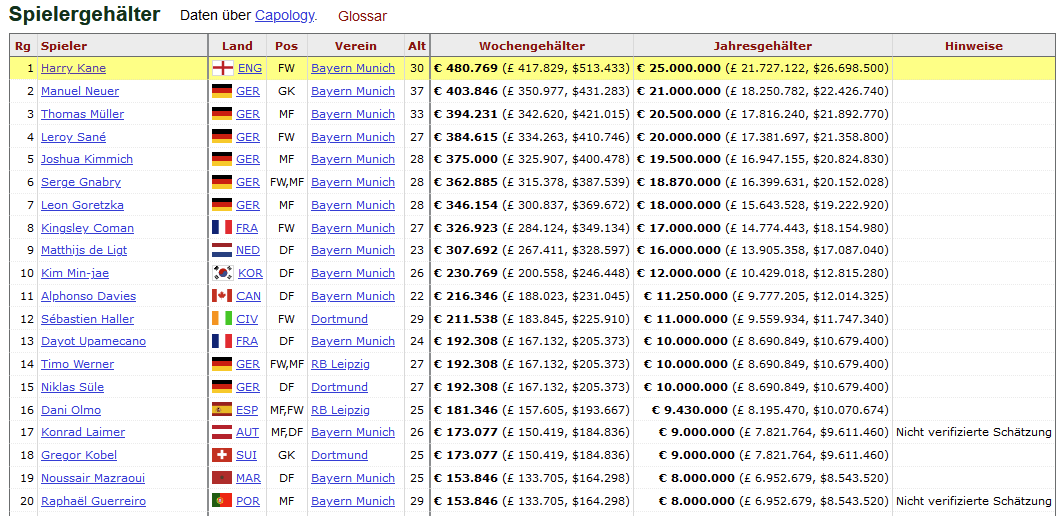Open Manuel Neuer's player page
Viewport: 1062px width, 516px height.
(x=80, y=91)
